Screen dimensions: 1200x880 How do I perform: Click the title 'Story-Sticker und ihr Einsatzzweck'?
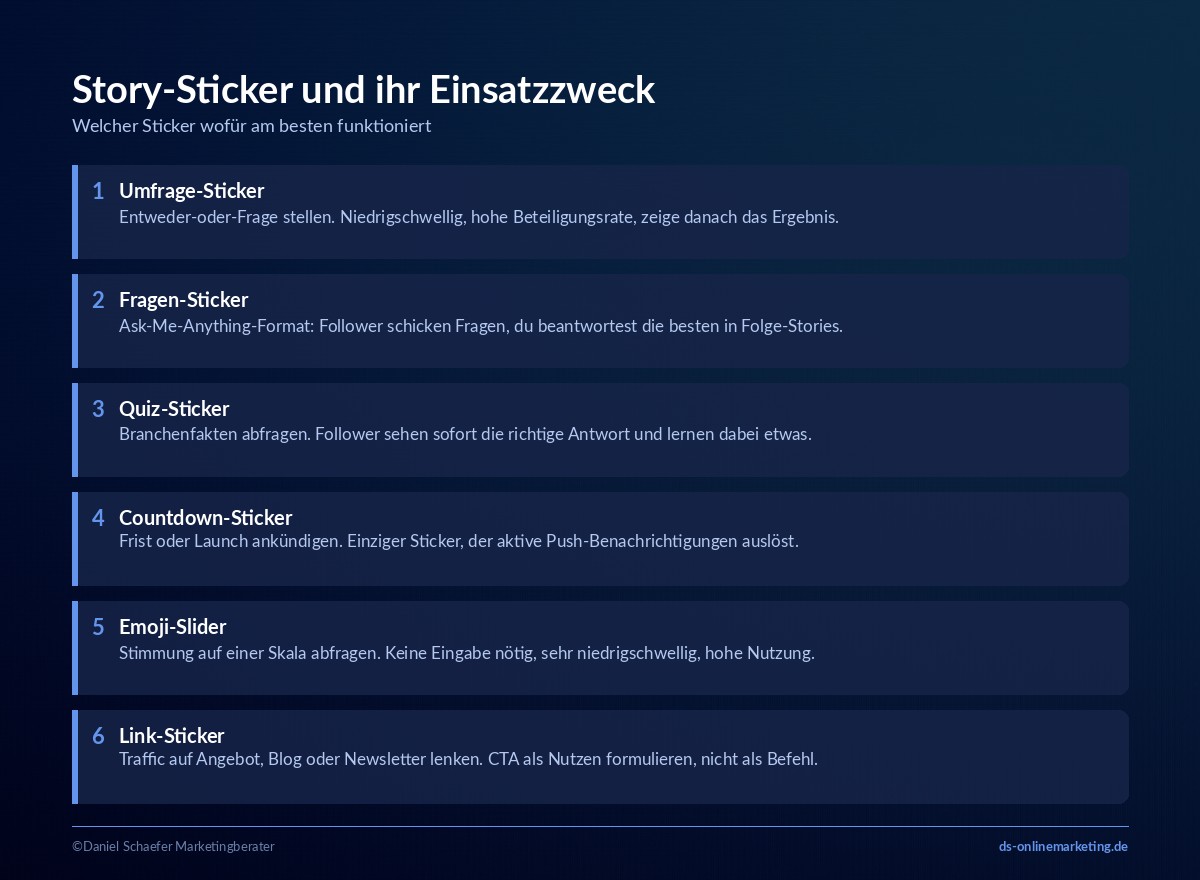363,90
